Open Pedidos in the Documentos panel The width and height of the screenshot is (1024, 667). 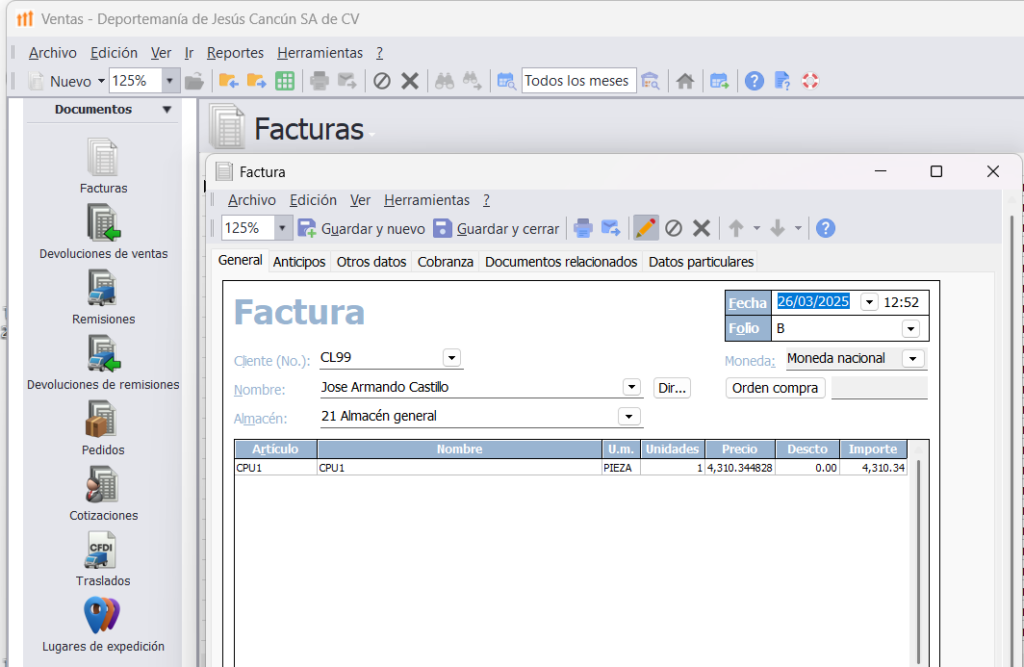coord(103,420)
